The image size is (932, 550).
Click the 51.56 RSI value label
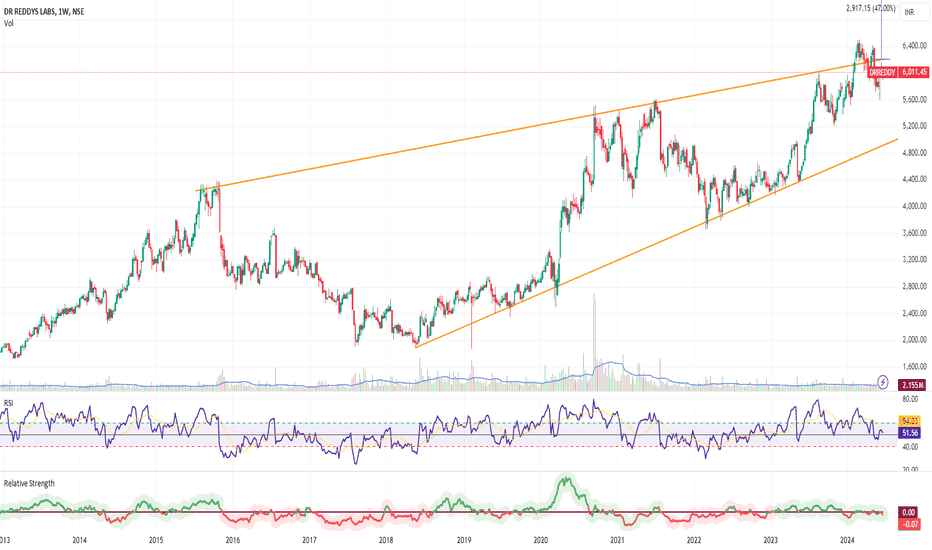pyautogui.click(x=910, y=433)
